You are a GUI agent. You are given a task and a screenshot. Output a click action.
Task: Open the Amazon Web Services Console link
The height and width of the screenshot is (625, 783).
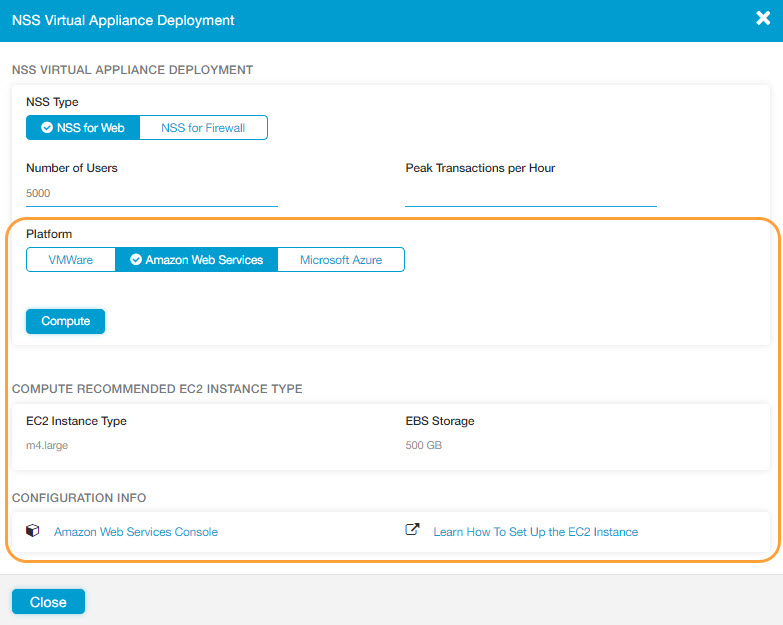coord(136,532)
